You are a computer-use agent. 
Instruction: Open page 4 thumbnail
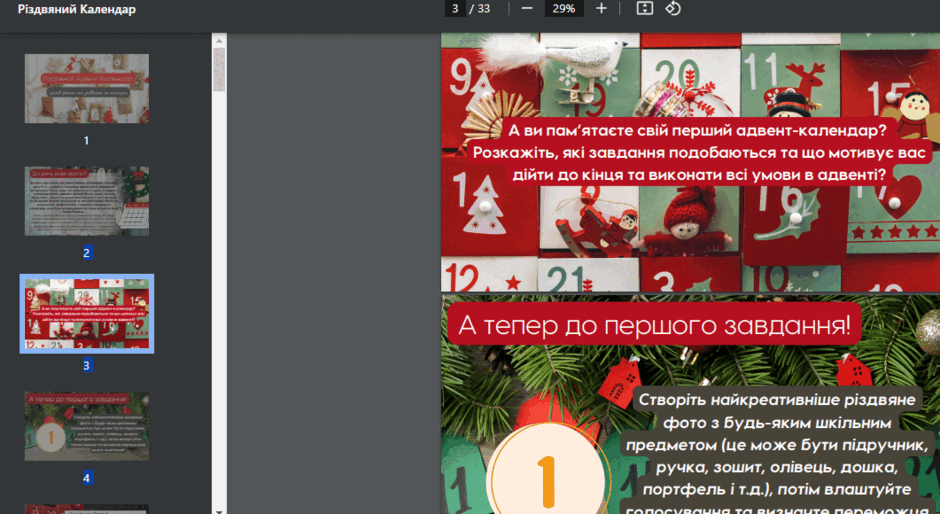[x=87, y=426]
